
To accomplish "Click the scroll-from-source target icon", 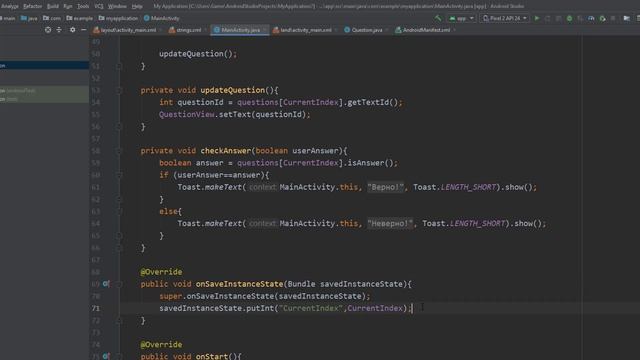I will click(x=48, y=30).
